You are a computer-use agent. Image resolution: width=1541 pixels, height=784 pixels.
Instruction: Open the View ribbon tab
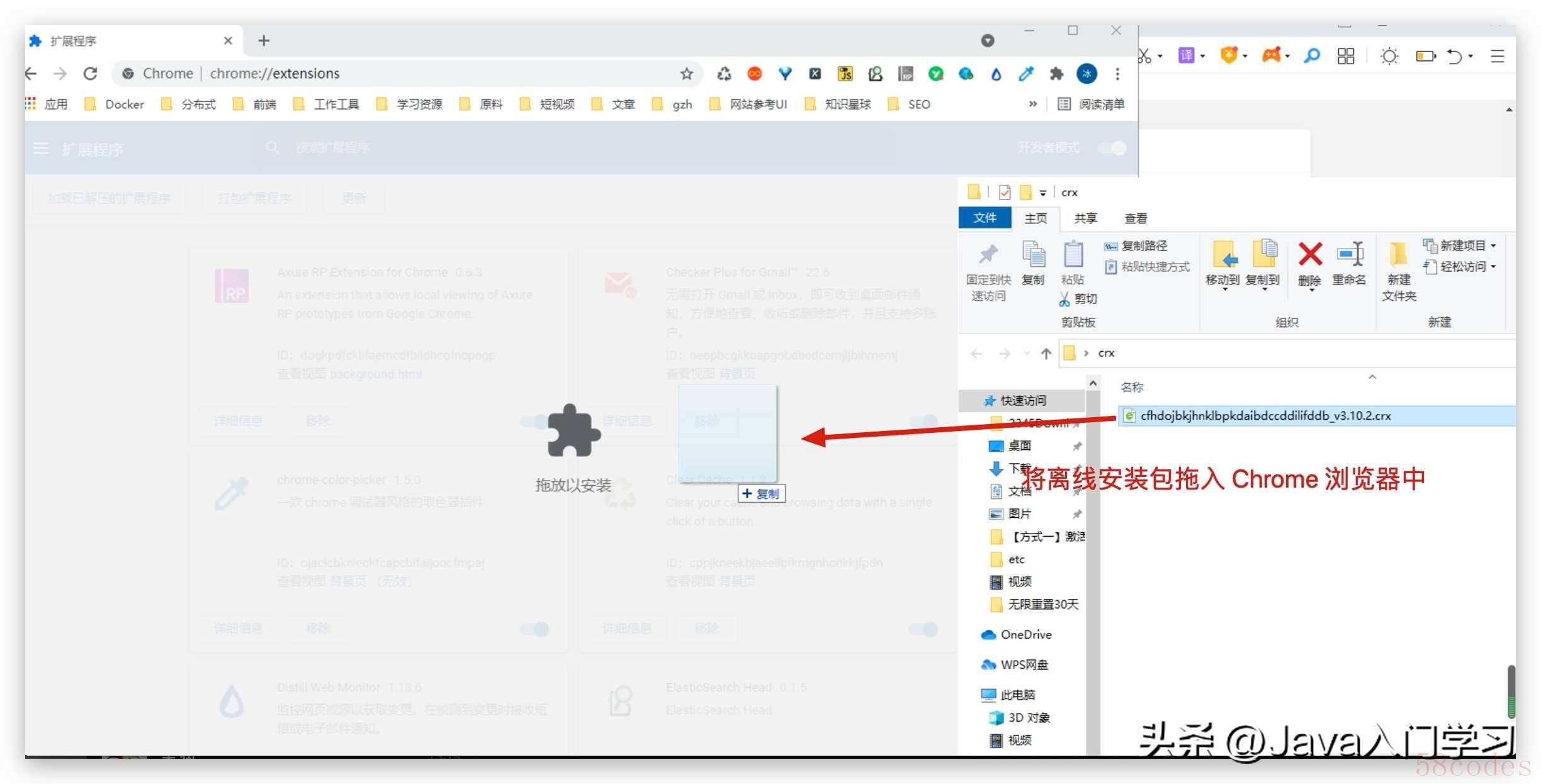coord(1136,218)
